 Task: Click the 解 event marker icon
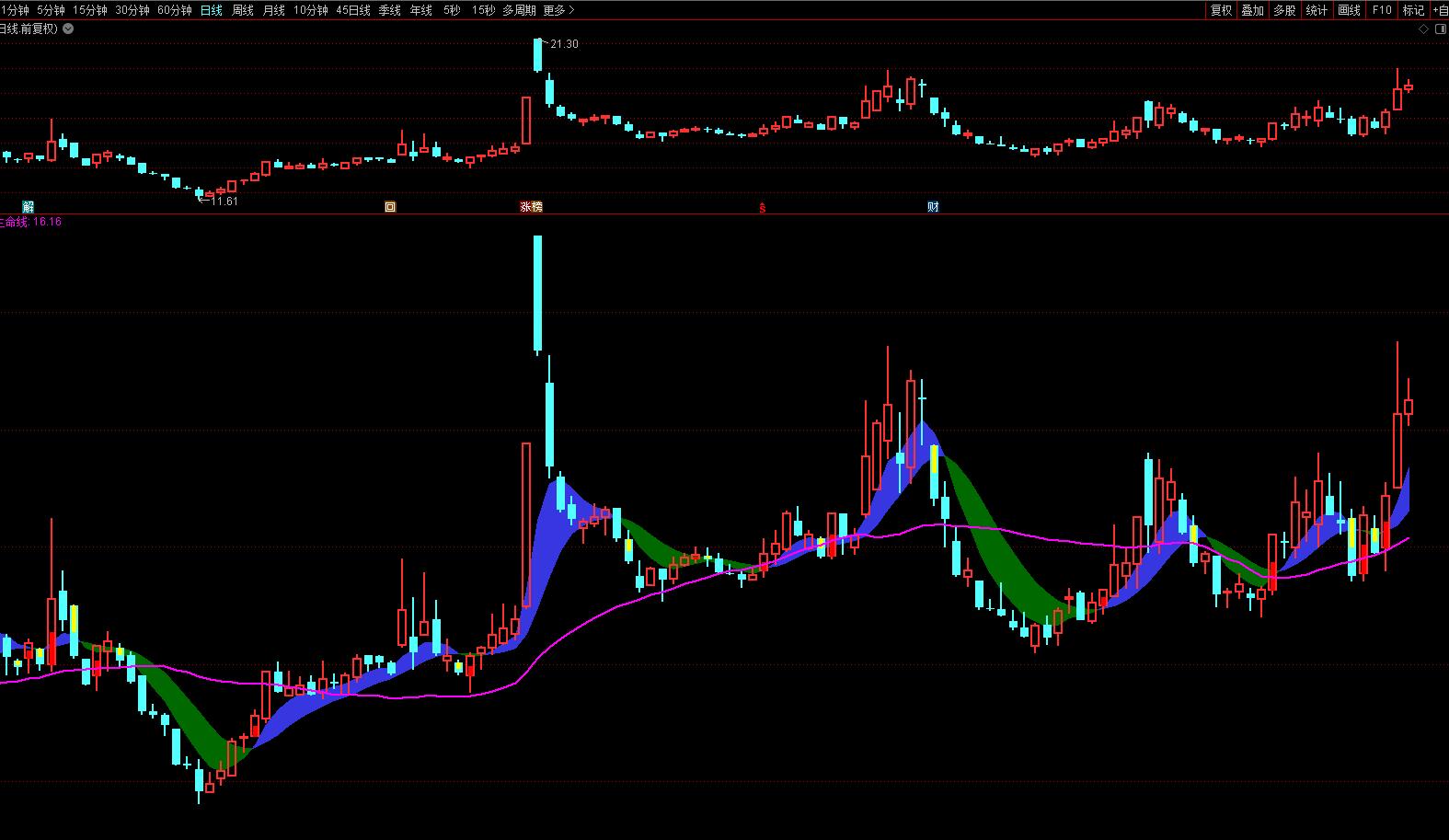click(x=29, y=207)
